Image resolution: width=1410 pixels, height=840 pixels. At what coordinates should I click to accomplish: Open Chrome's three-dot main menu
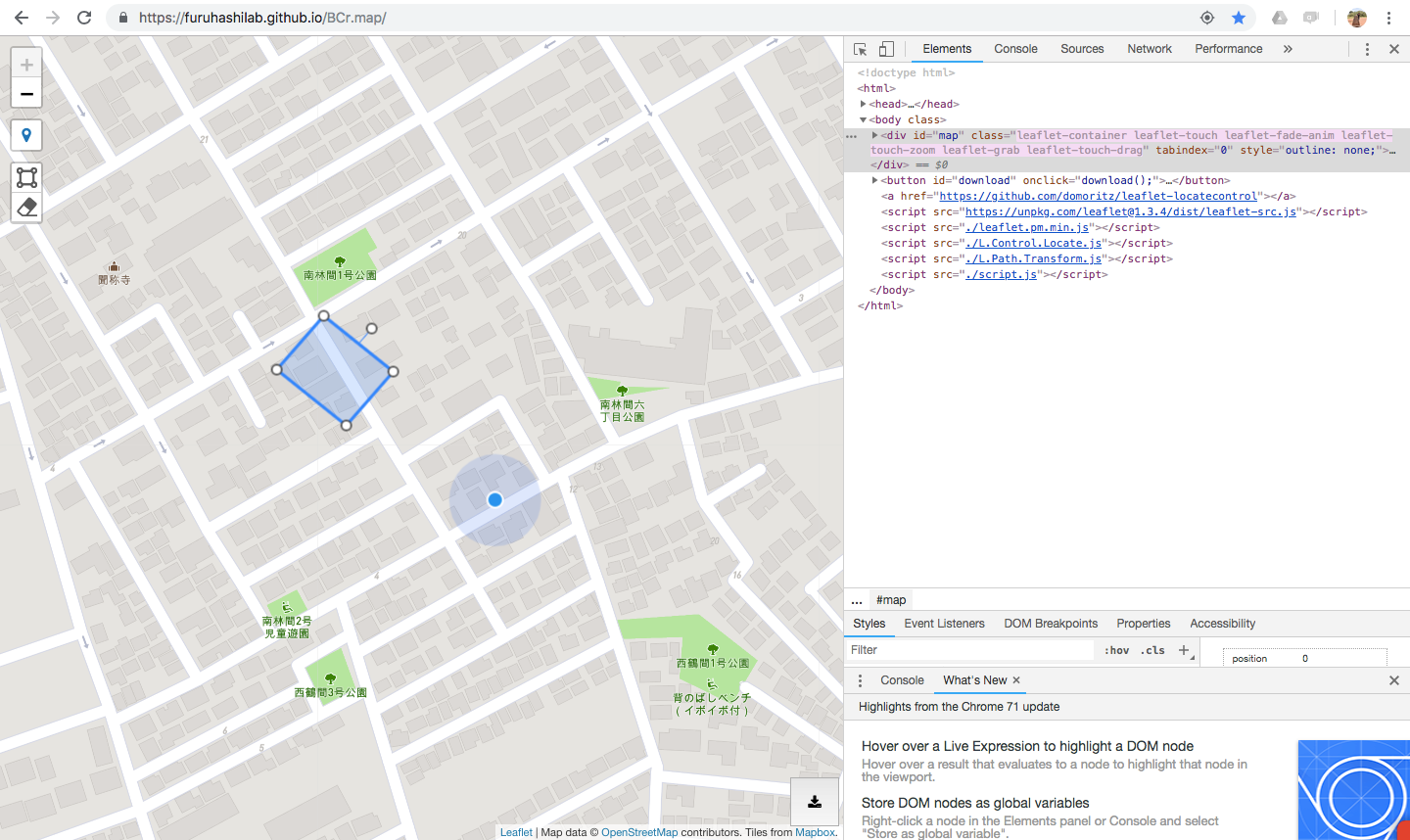[1388, 18]
